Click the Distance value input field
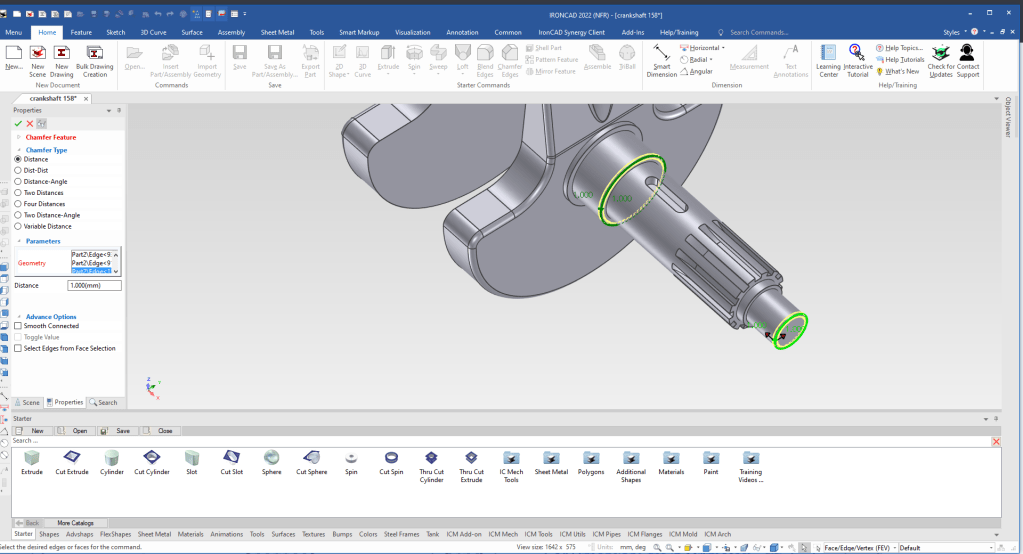This screenshot has height=554, width=1023. click(x=94, y=285)
